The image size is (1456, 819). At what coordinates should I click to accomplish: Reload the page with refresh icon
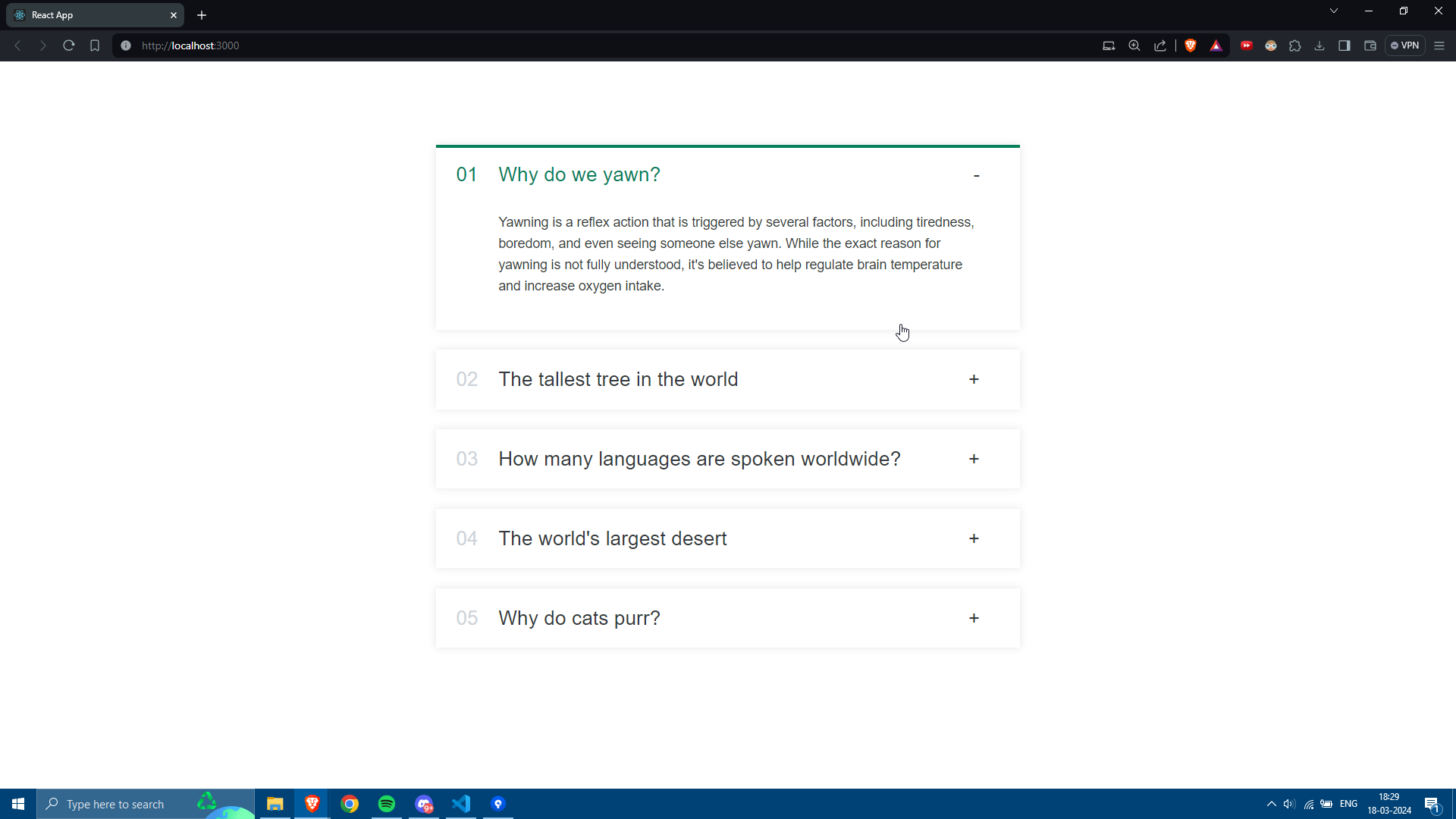[x=68, y=45]
